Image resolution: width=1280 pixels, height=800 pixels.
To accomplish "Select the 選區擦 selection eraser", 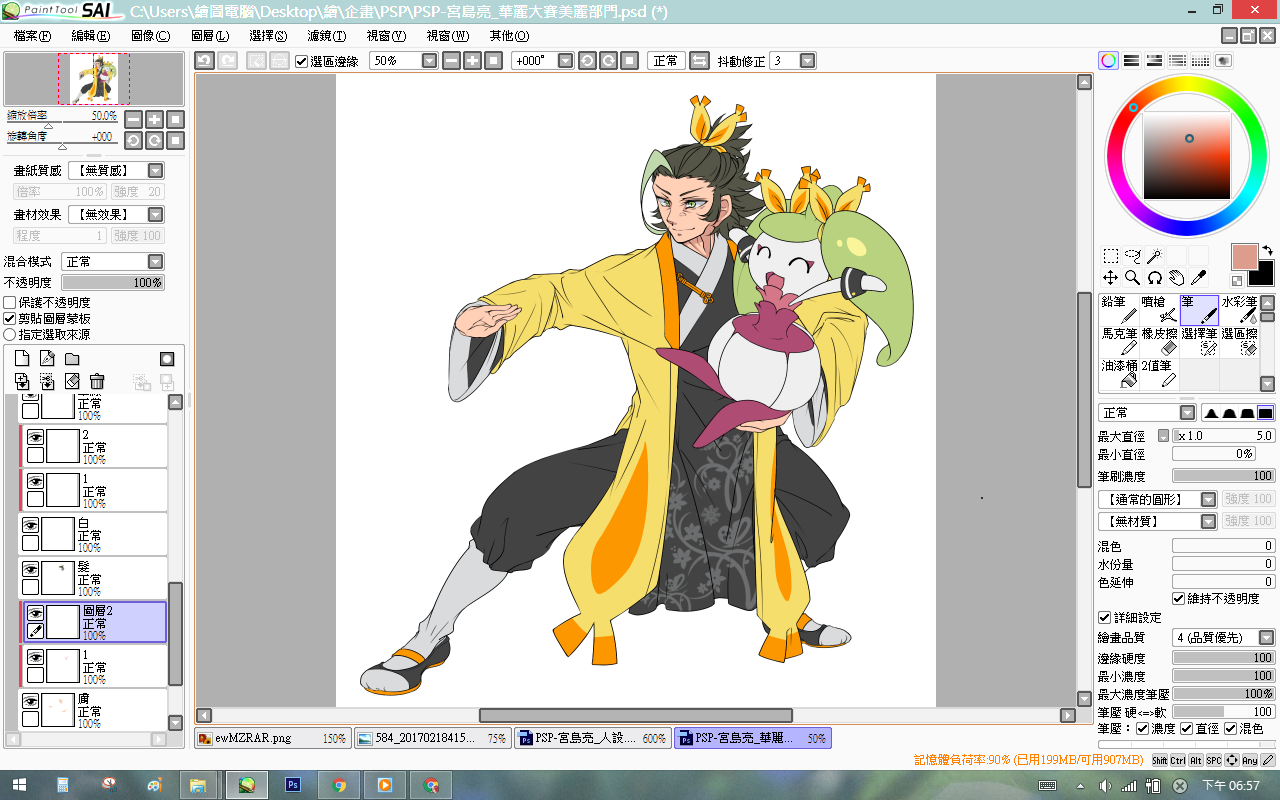I will [1239, 342].
